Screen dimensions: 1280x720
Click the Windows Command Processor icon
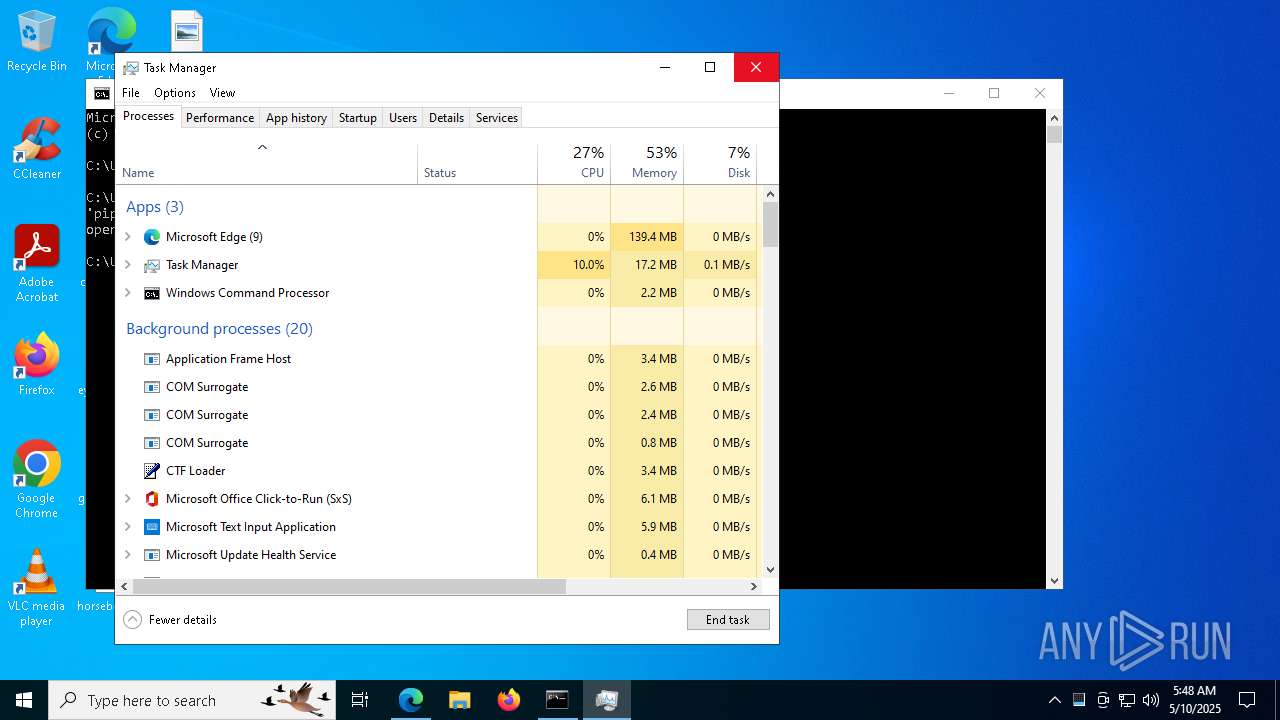152,293
